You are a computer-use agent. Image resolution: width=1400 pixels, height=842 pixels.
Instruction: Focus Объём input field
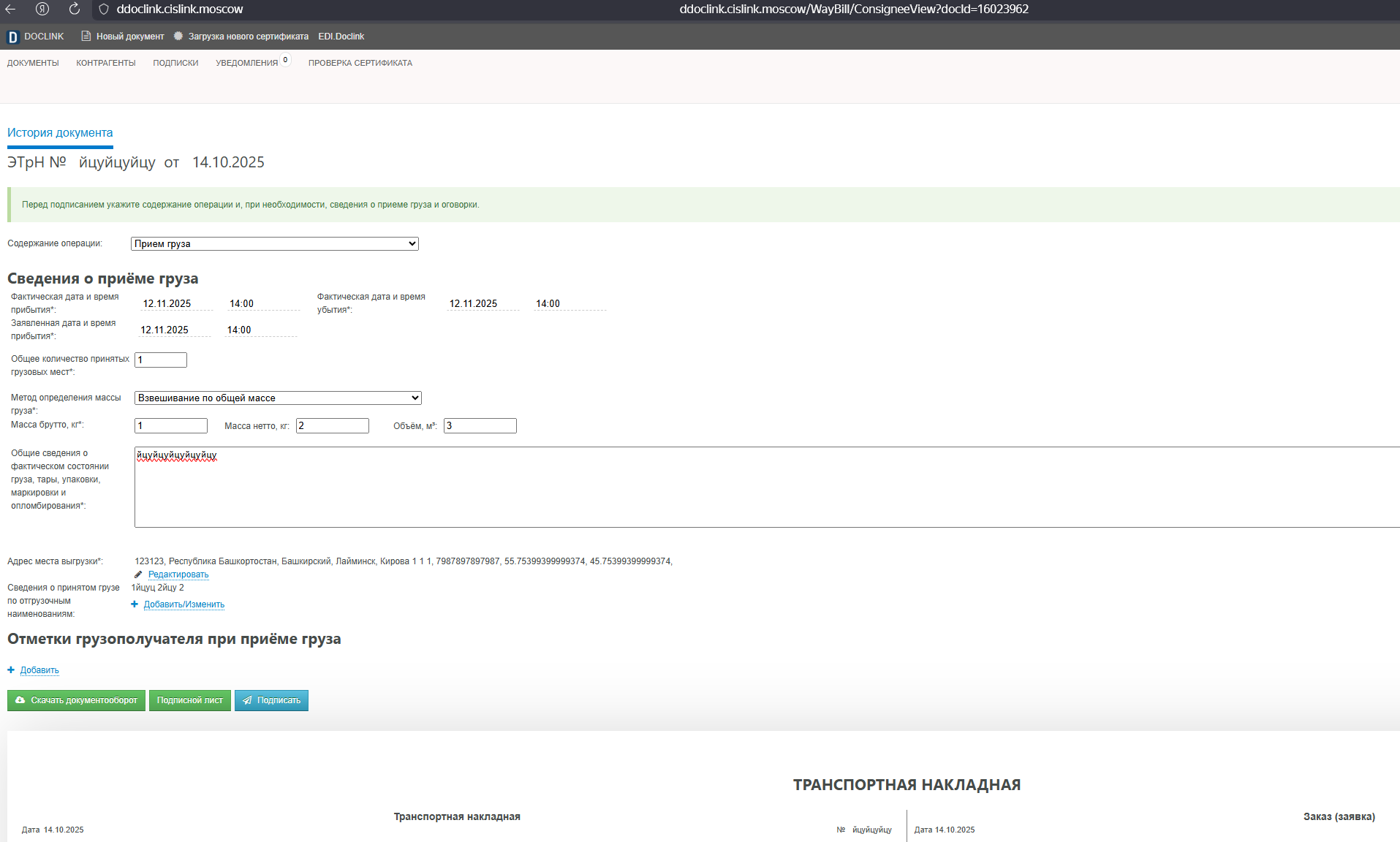(x=480, y=425)
